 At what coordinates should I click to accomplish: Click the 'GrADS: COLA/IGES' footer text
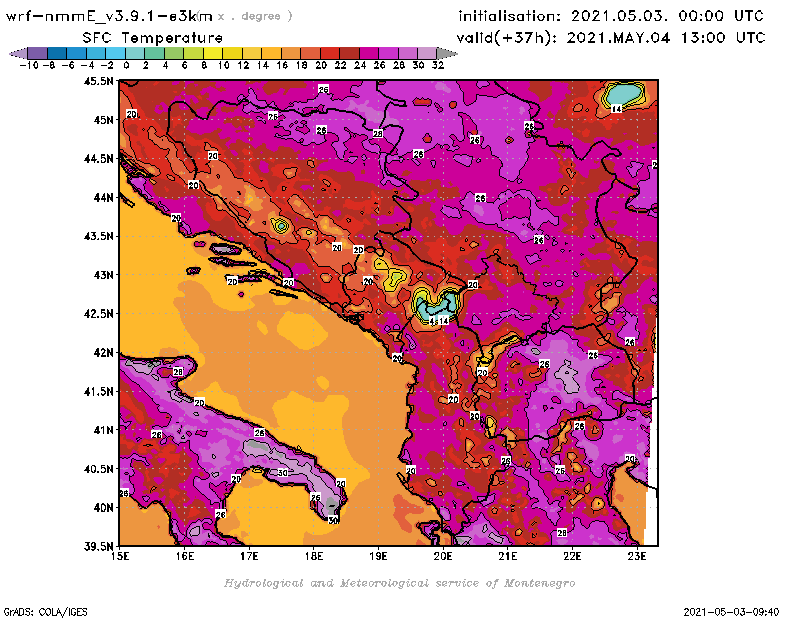pyautogui.click(x=45, y=612)
